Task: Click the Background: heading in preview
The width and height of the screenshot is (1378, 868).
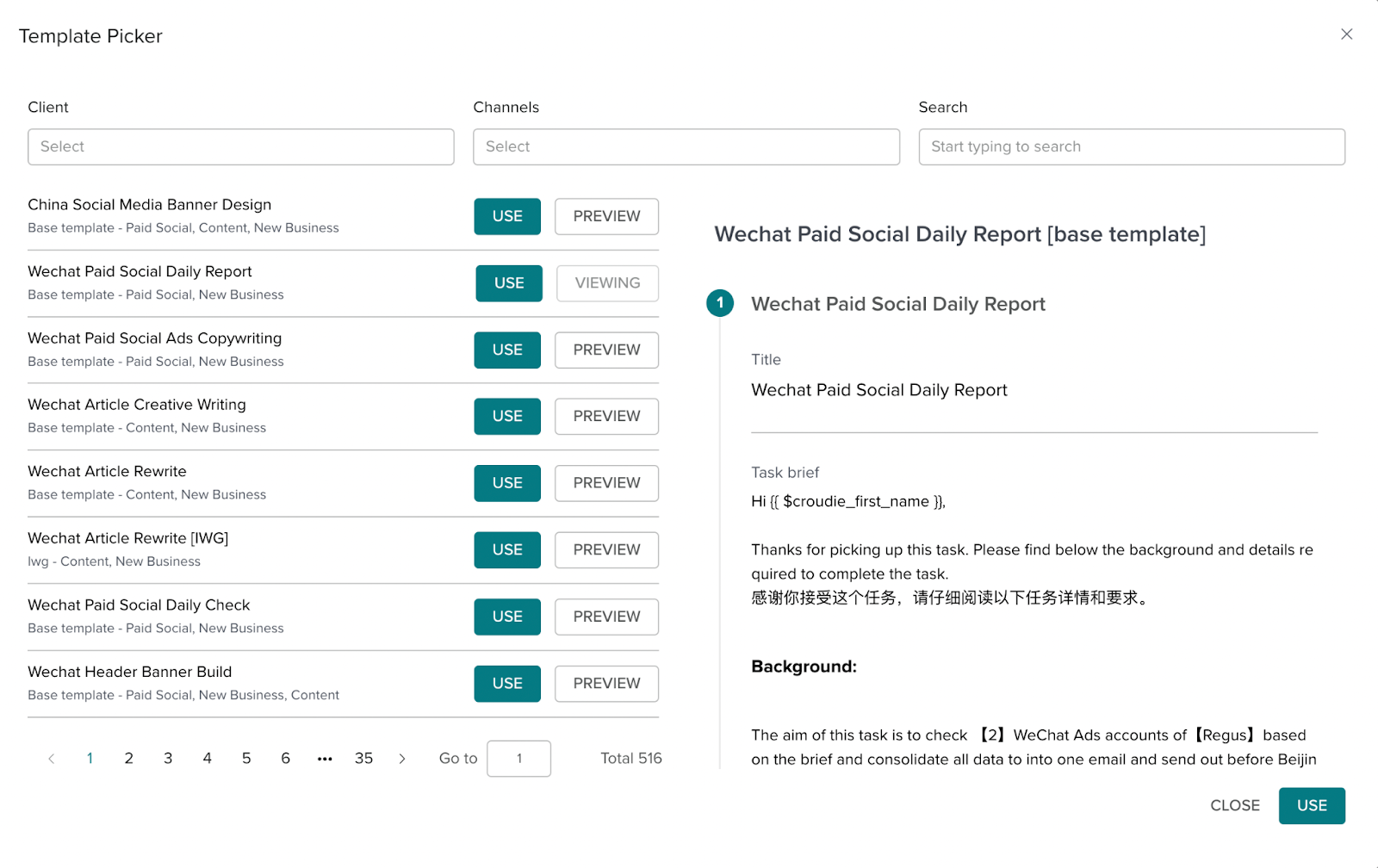Action: [x=804, y=666]
